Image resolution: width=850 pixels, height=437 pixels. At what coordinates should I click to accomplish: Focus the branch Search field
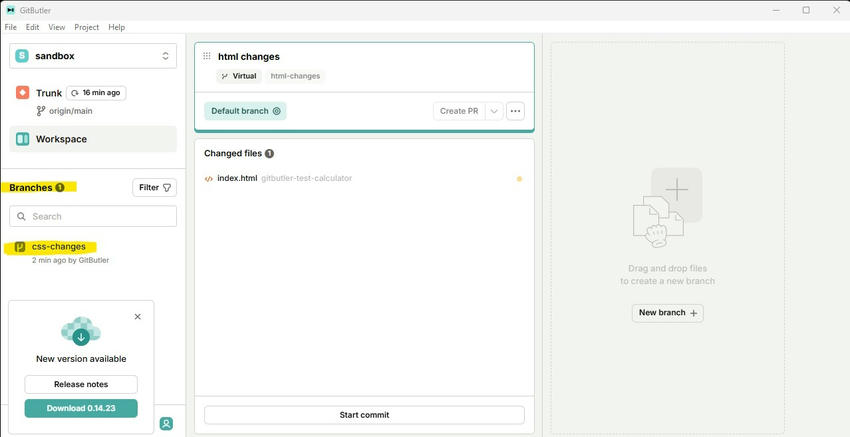pos(93,216)
